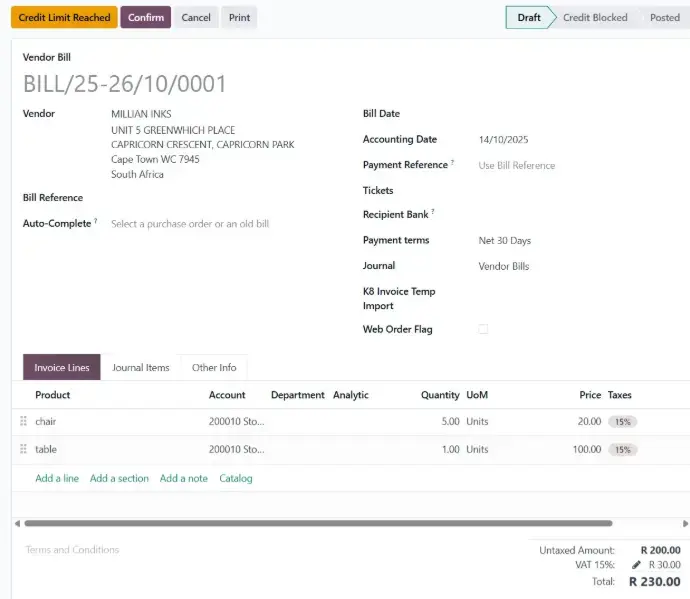Click 15% tax tag on table line

[x=623, y=450]
